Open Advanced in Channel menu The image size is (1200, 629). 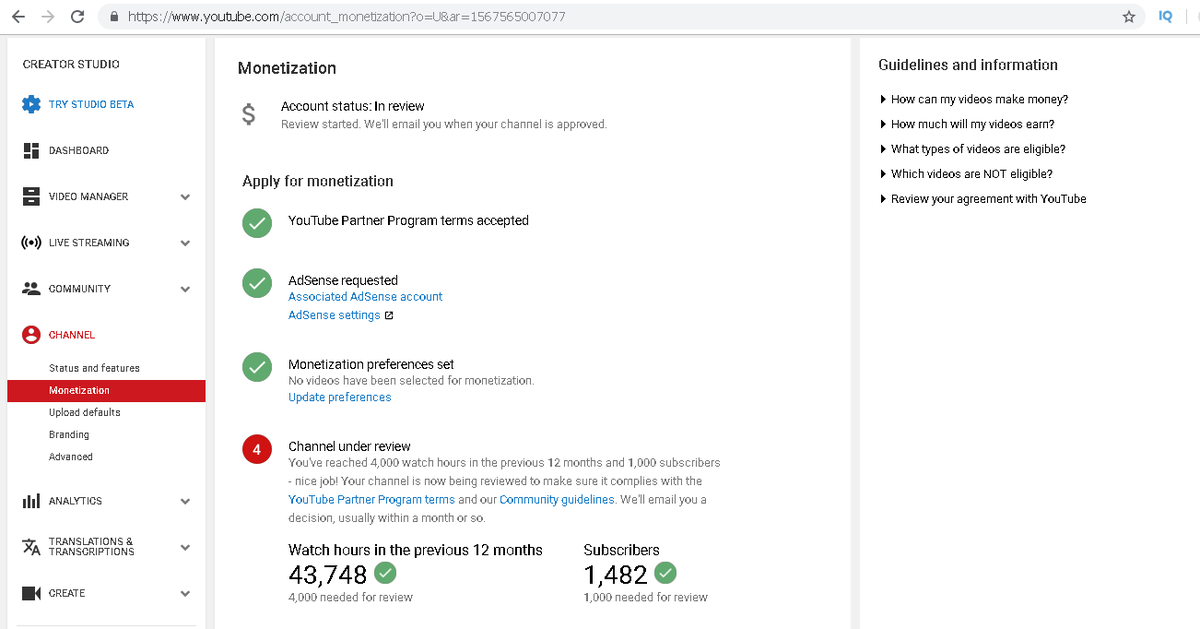pos(71,457)
